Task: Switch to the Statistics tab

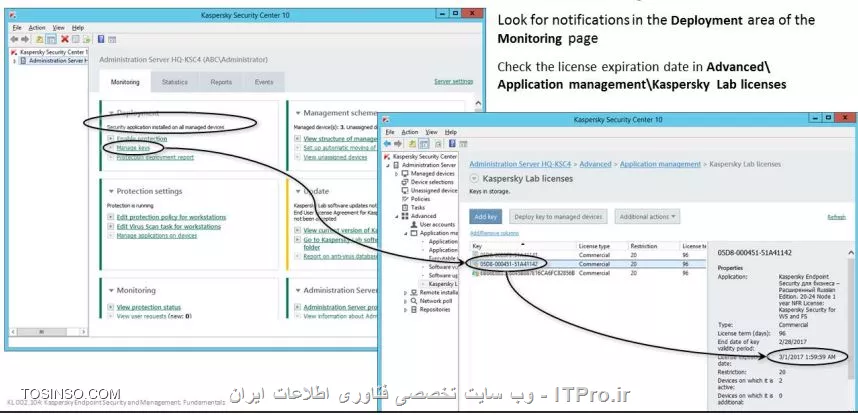Action: [x=175, y=82]
